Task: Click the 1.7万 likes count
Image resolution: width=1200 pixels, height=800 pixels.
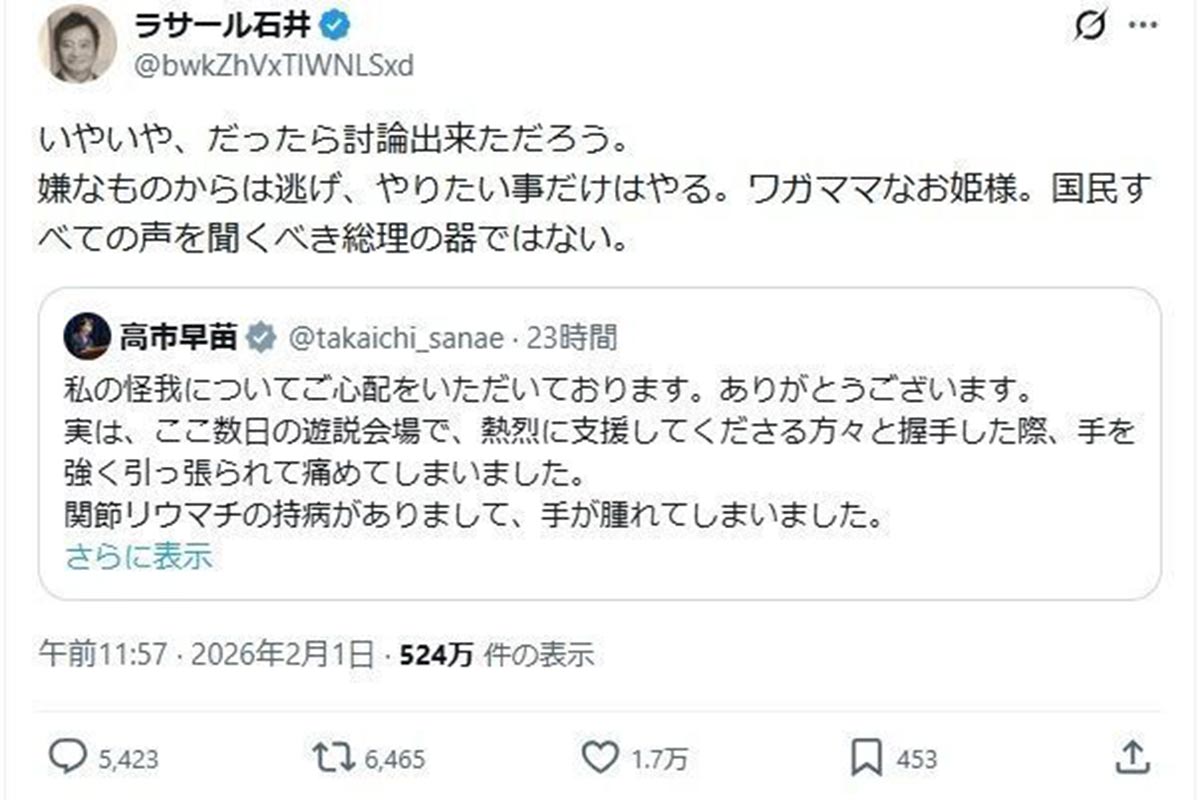Action: point(660,759)
